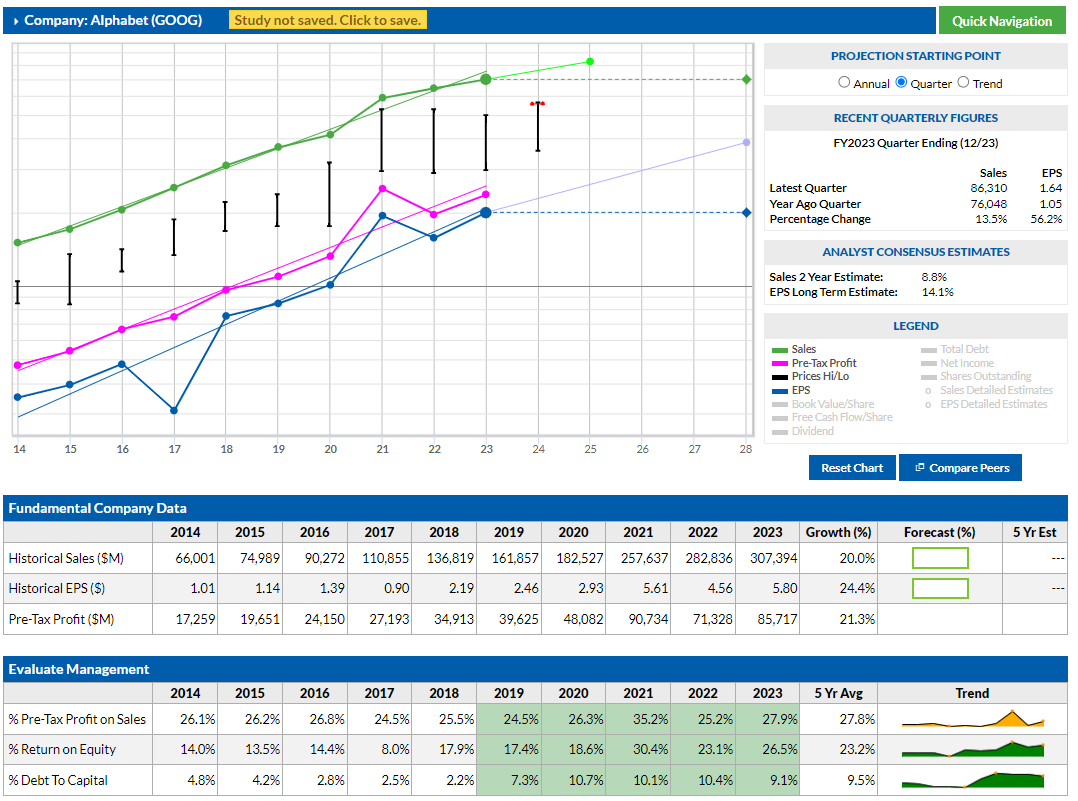Enable Dividend series in legend
The height and width of the screenshot is (801, 1078).
[x=803, y=431]
